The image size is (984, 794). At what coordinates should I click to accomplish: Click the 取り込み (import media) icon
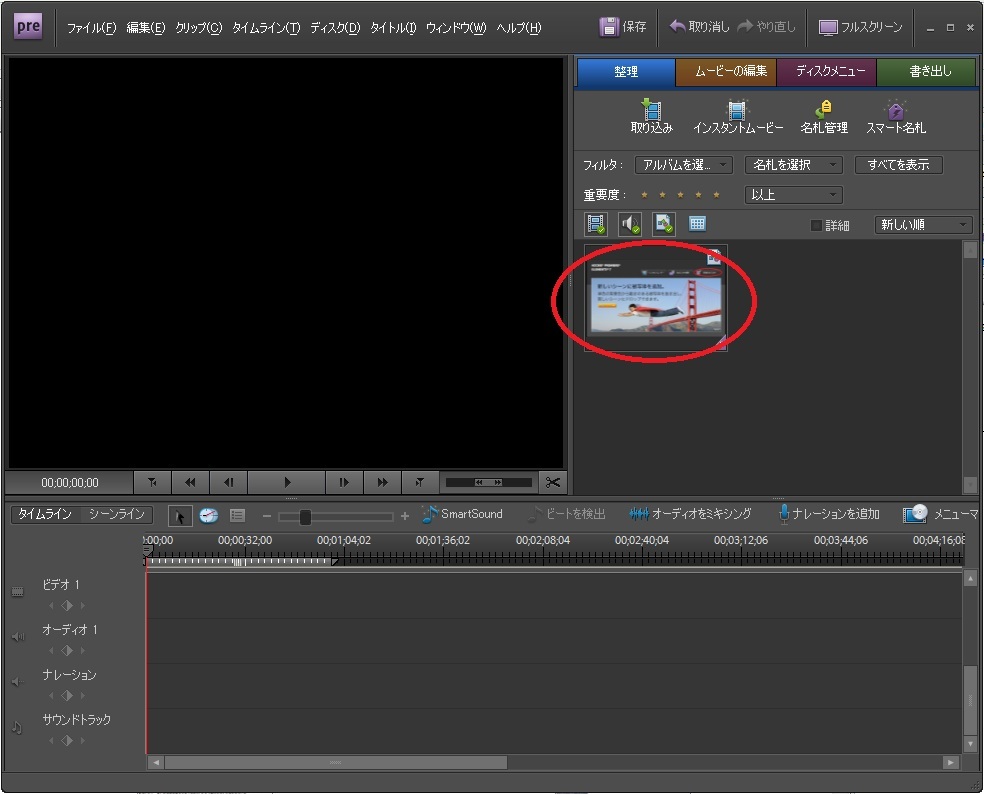coord(651,109)
